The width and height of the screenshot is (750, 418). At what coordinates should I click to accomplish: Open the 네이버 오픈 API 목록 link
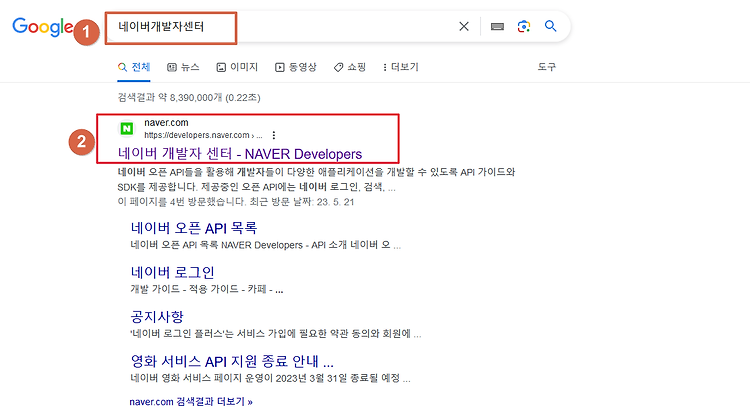pyautogui.click(x=194, y=228)
